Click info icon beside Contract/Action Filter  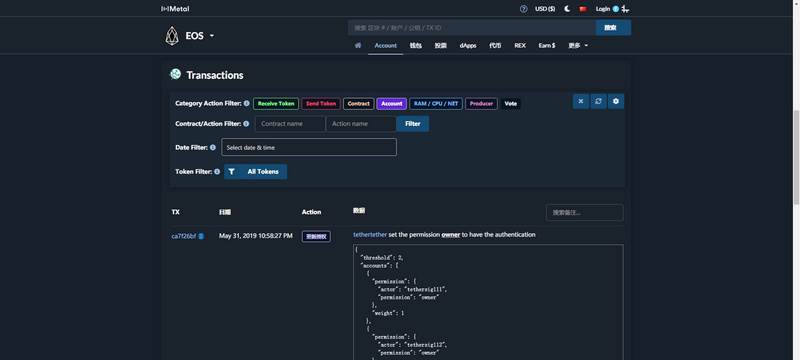(246, 123)
